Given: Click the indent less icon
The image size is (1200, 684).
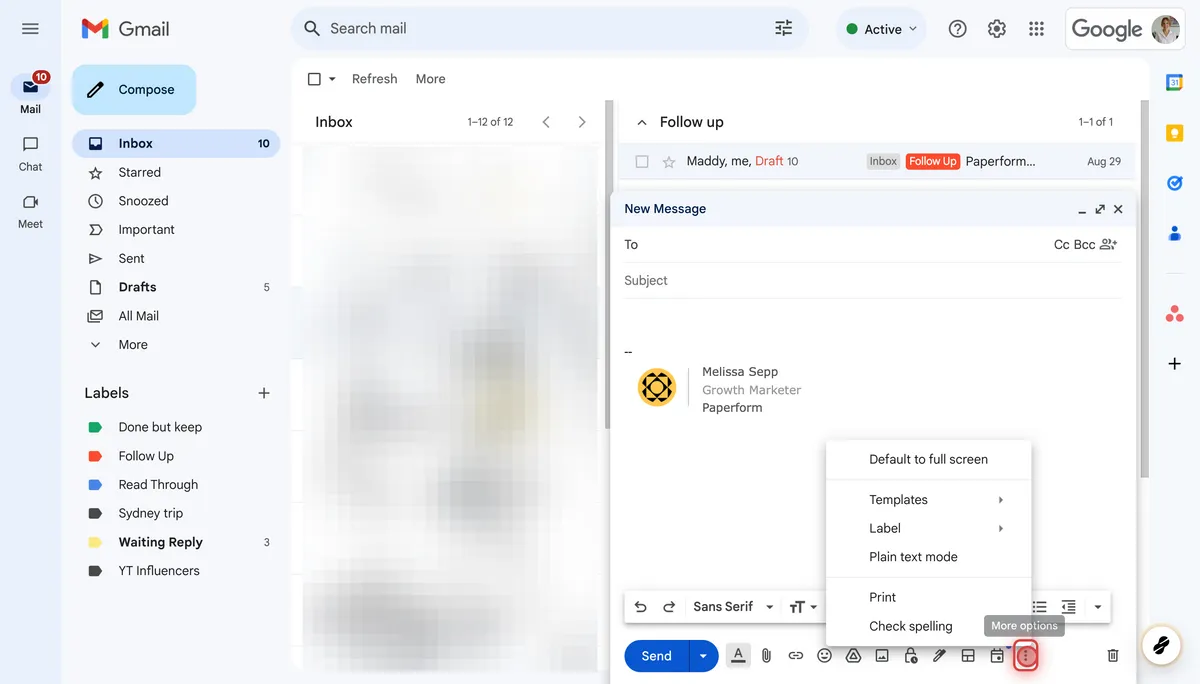Looking at the screenshot, I should [1068, 607].
